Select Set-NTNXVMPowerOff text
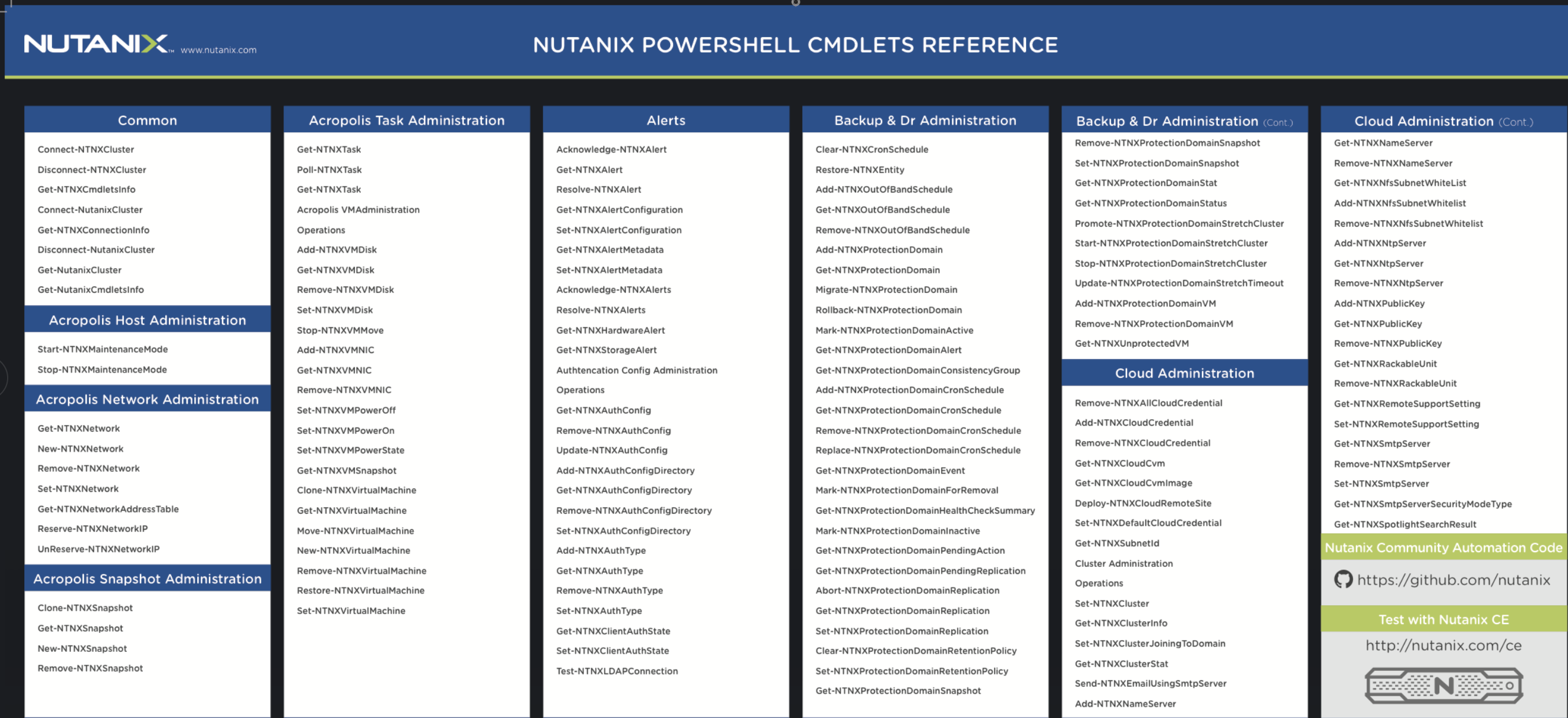The height and width of the screenshot is (718, 1568). click(347, 410)
